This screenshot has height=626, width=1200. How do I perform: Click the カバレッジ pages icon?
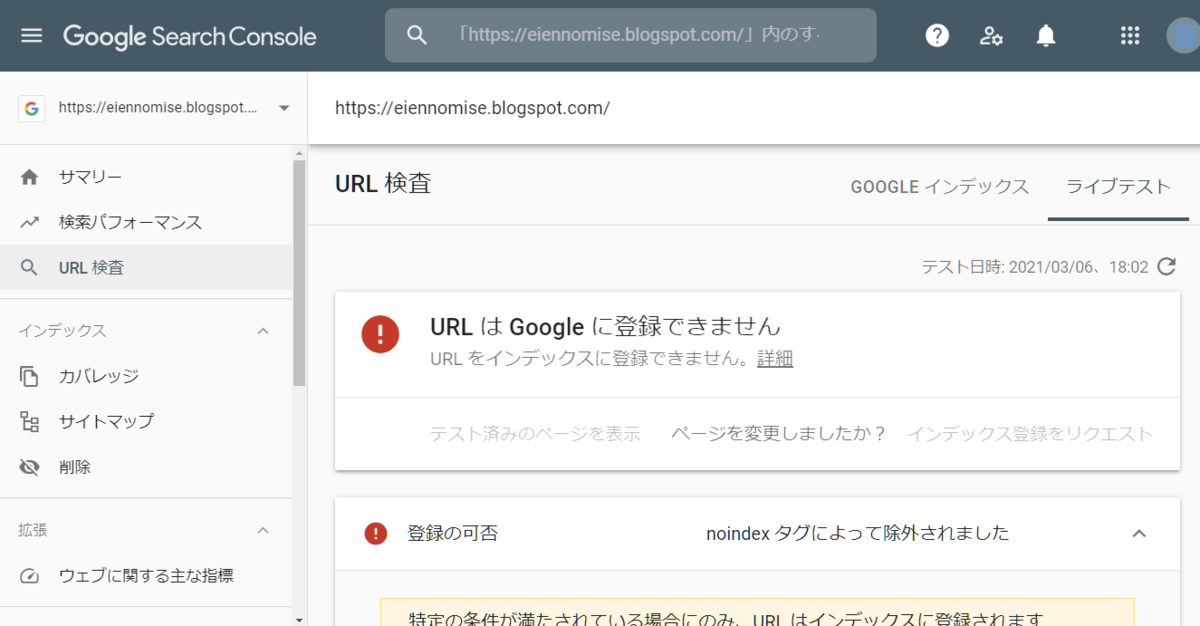tap(29, 376)
